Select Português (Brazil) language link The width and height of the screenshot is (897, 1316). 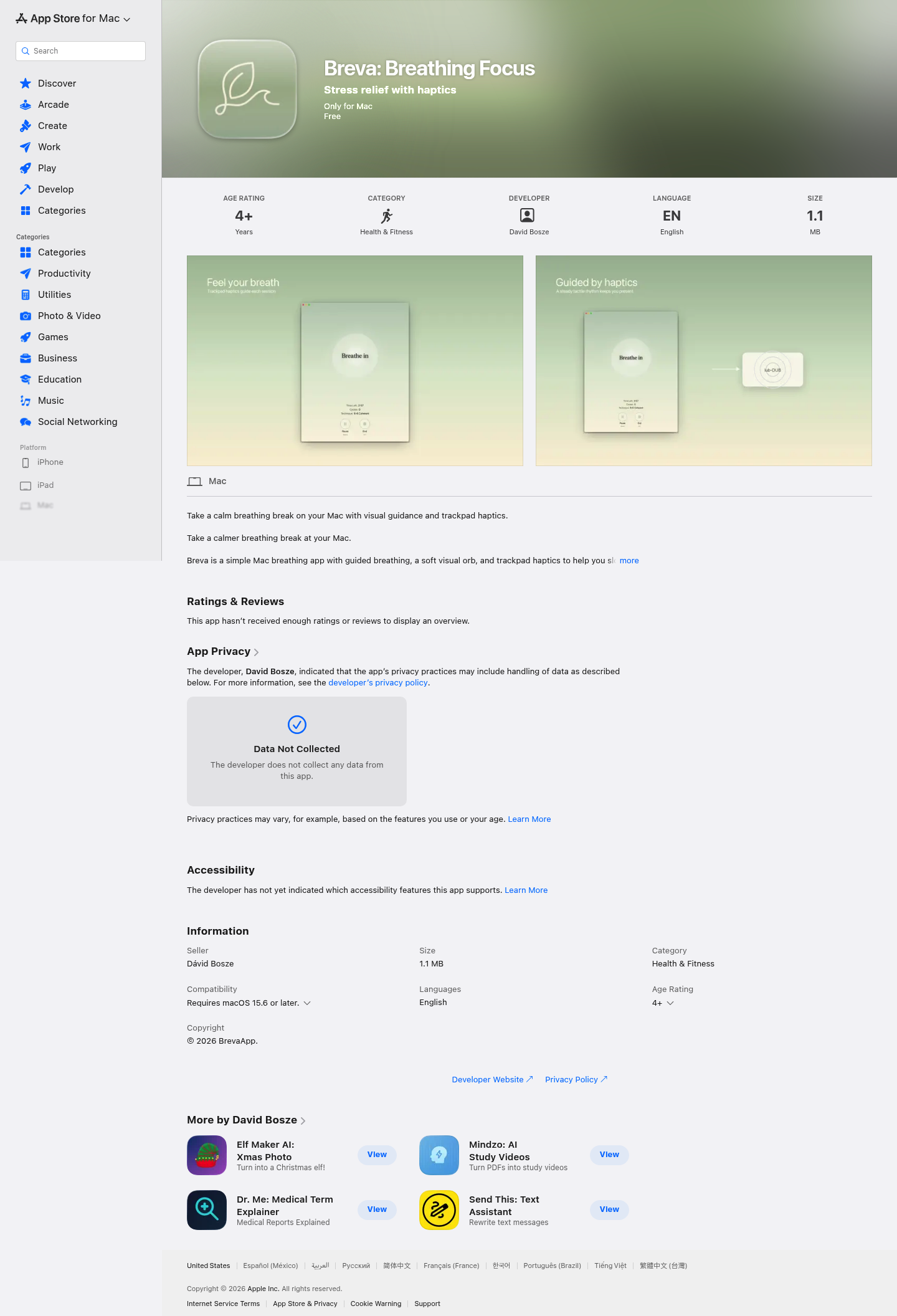[x=553, y=1266]
